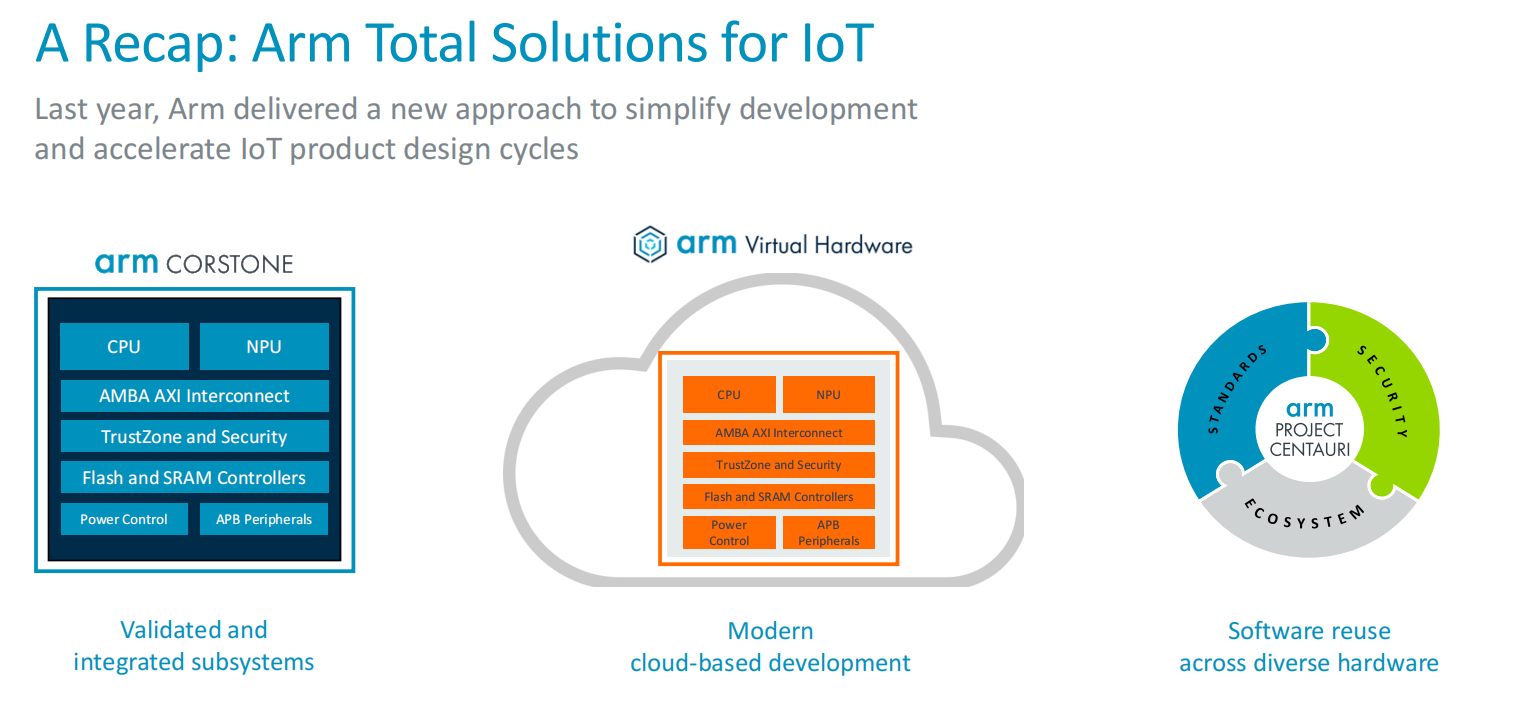
Task: Select the blue CPU block in Corstone
Action: pyautogui.click(x=124, y=346)
